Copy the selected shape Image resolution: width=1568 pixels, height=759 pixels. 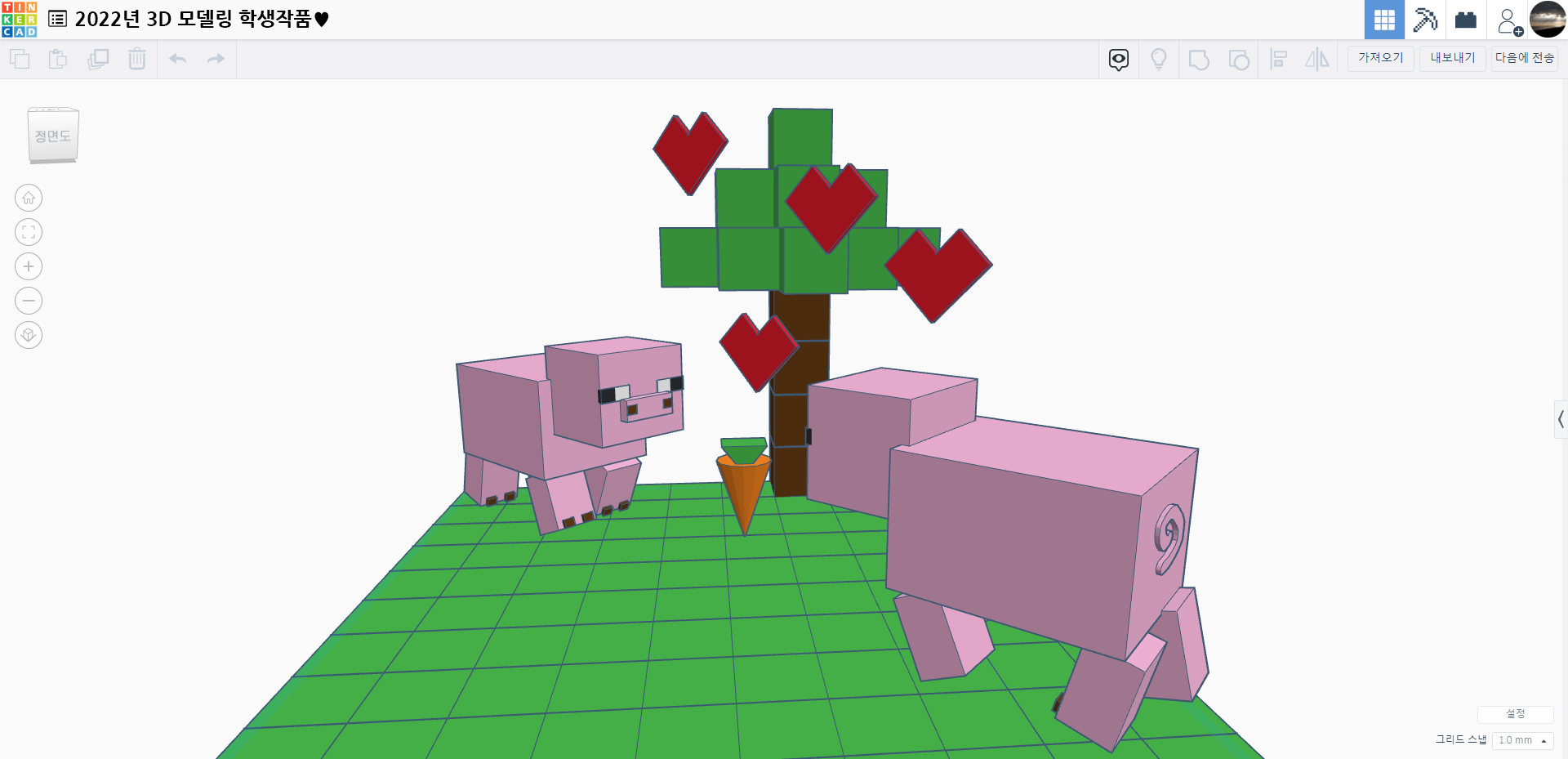(x=20, y=59)
